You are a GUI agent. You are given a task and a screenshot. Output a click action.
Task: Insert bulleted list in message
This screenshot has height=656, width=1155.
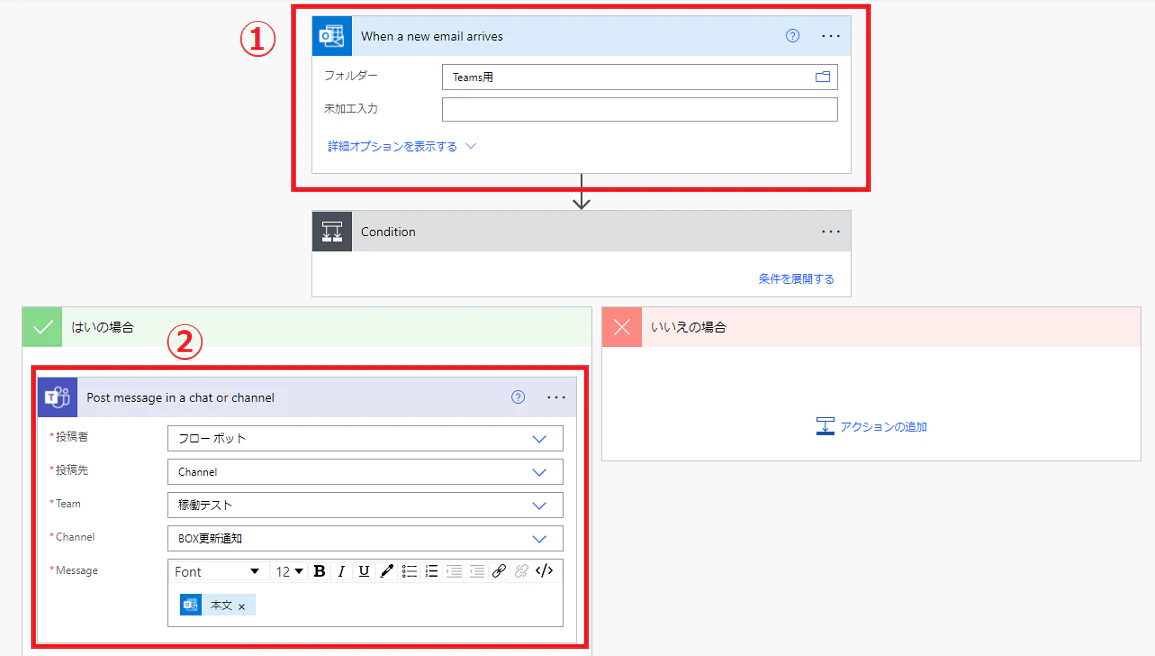(410, 571)
